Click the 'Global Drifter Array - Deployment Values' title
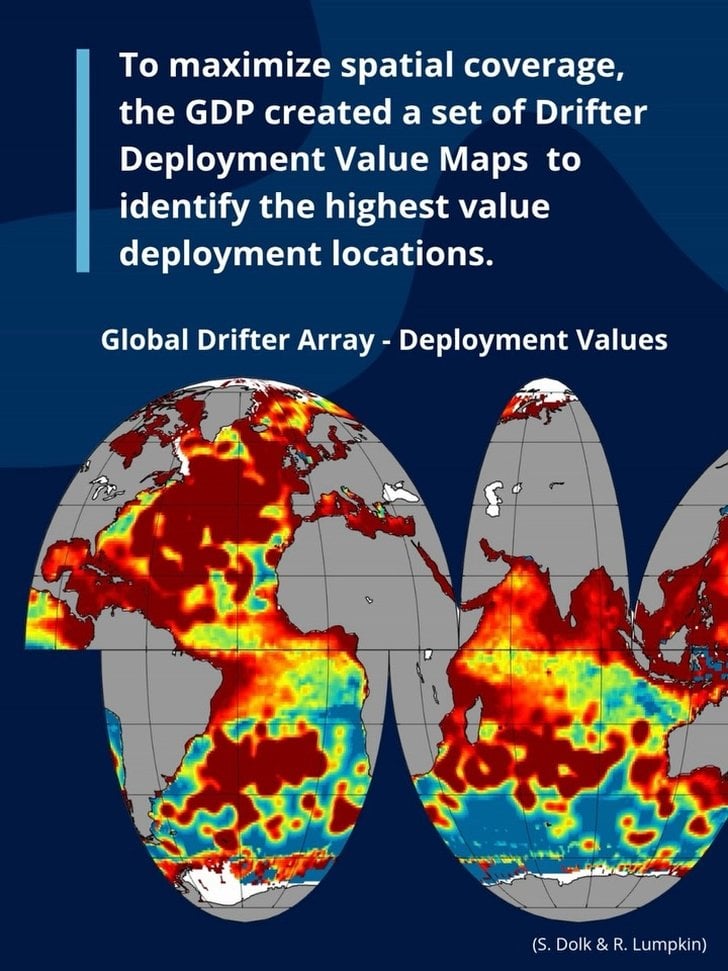Viewport: 728px width, 971px height. coord(384,340)
